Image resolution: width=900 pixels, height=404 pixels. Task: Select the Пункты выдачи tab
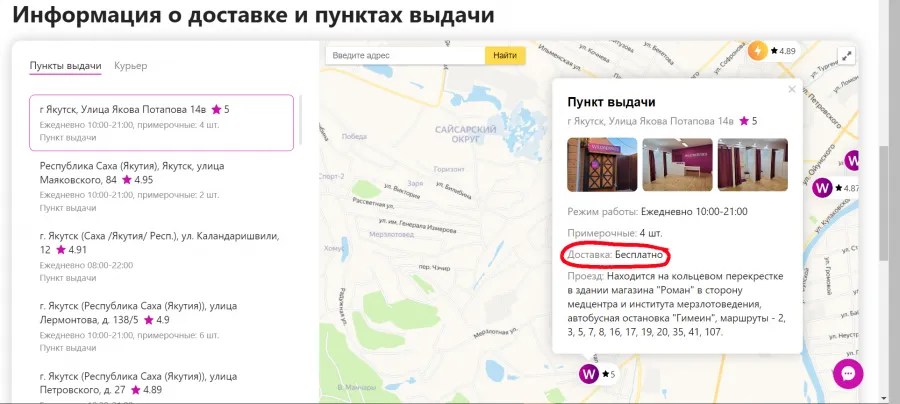pos(65,65)
